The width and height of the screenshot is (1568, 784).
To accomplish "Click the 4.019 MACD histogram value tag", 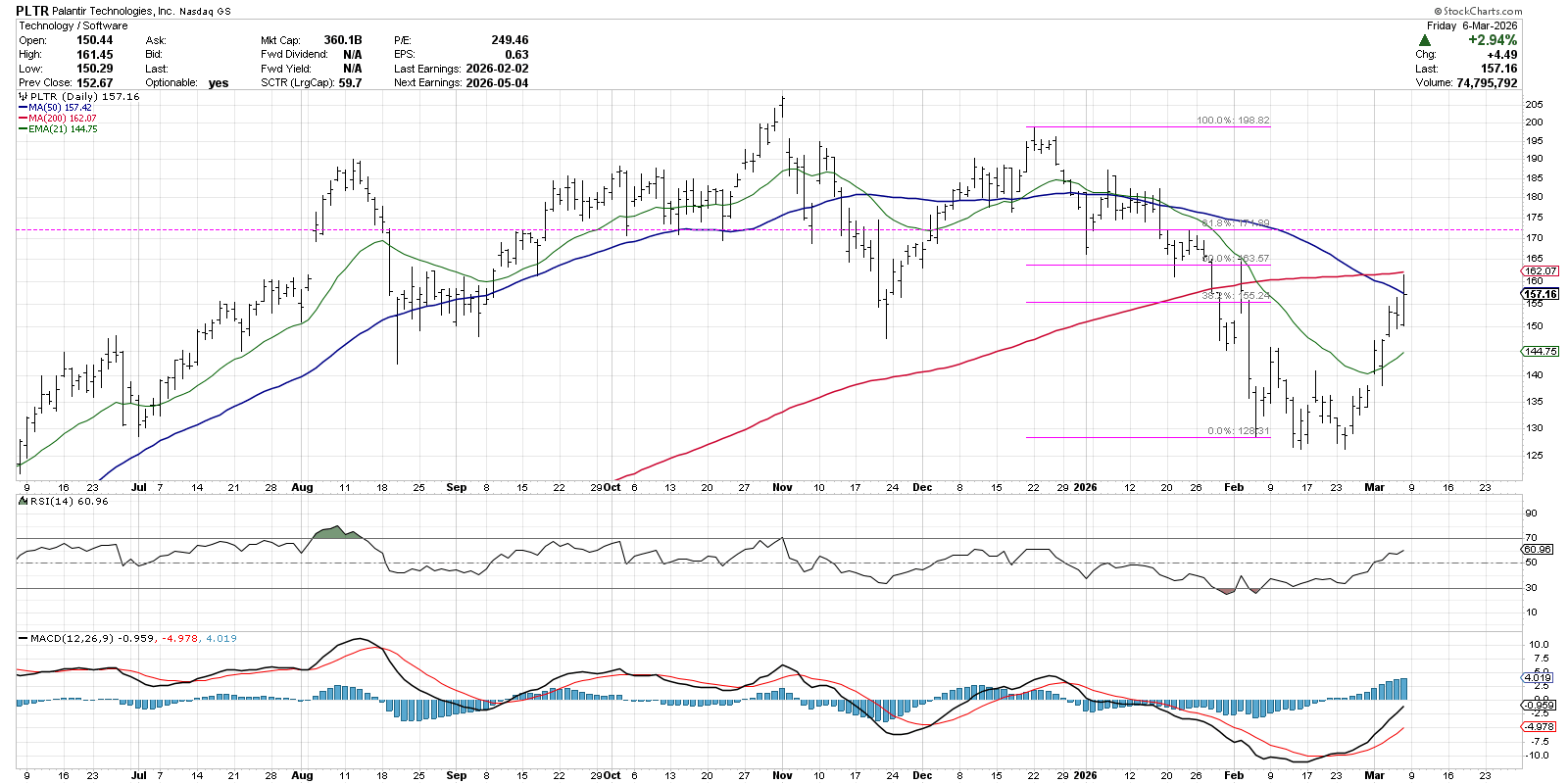I will [x=1539, y=677].
